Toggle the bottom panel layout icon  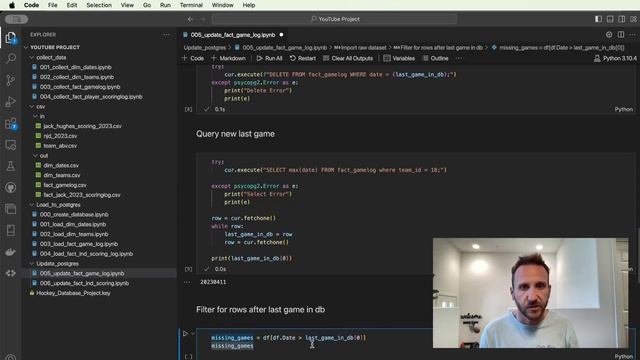[x=610, y=19]
